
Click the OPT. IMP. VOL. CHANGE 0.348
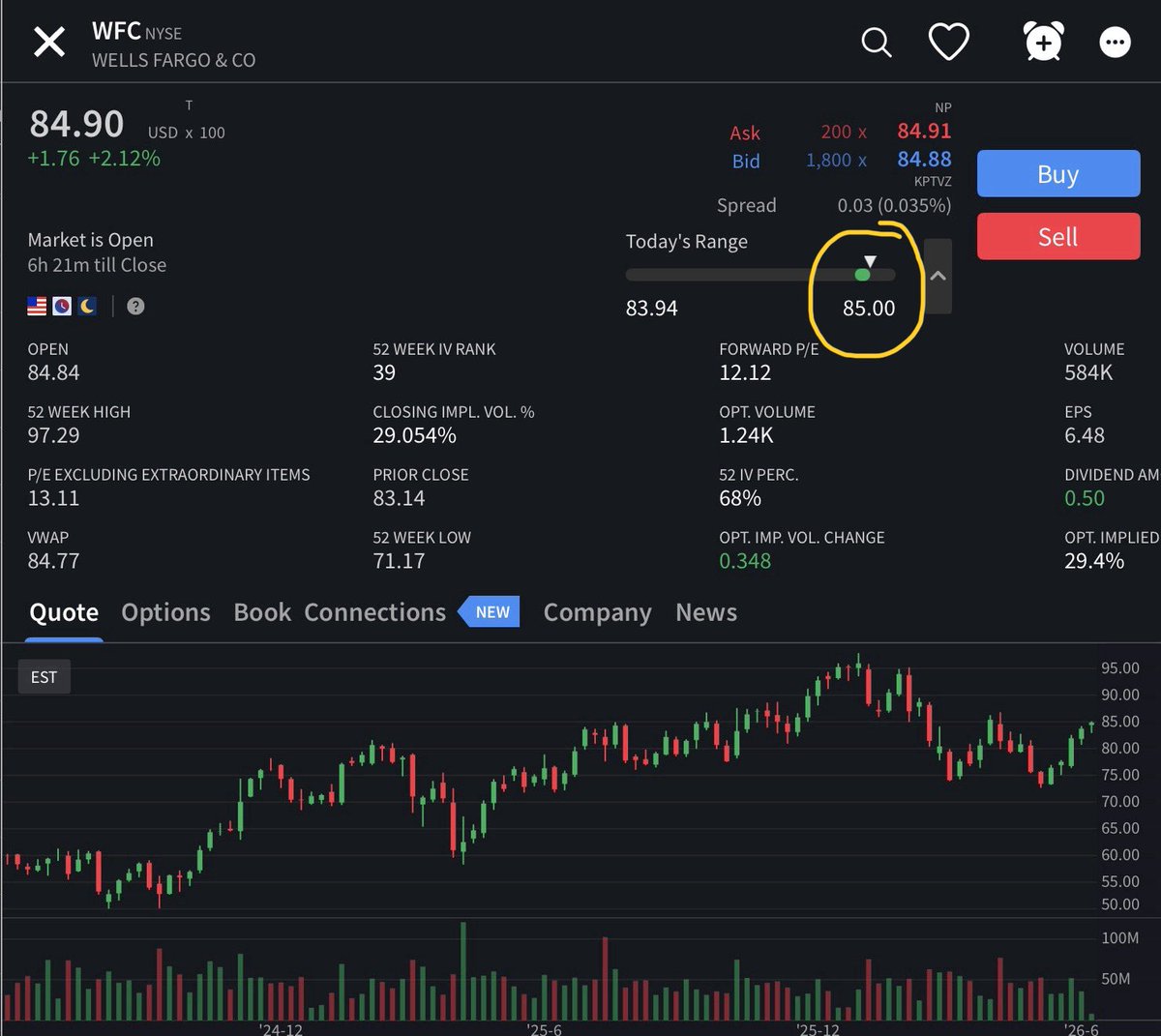(745, 561)
